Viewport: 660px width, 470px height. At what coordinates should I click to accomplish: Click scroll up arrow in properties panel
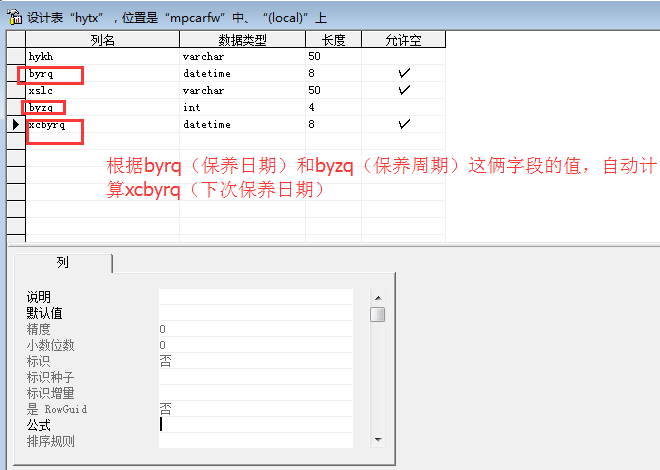(x=377, y=296)
